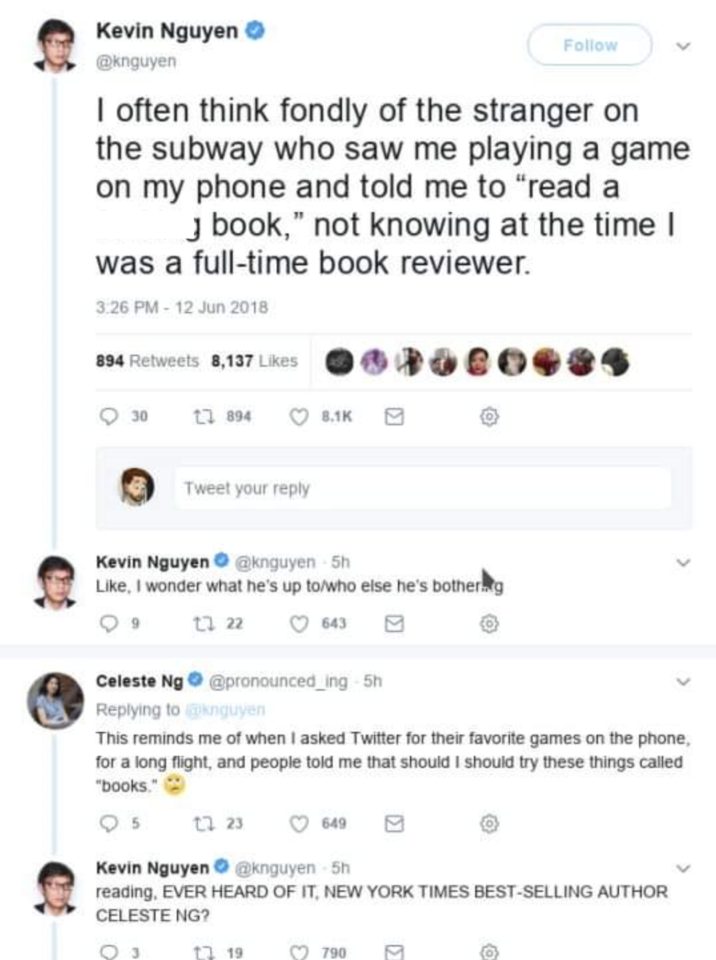Open the chevron menu on Kevin's first reply
This screenshot has width=716, height=960.
(684, 563)
